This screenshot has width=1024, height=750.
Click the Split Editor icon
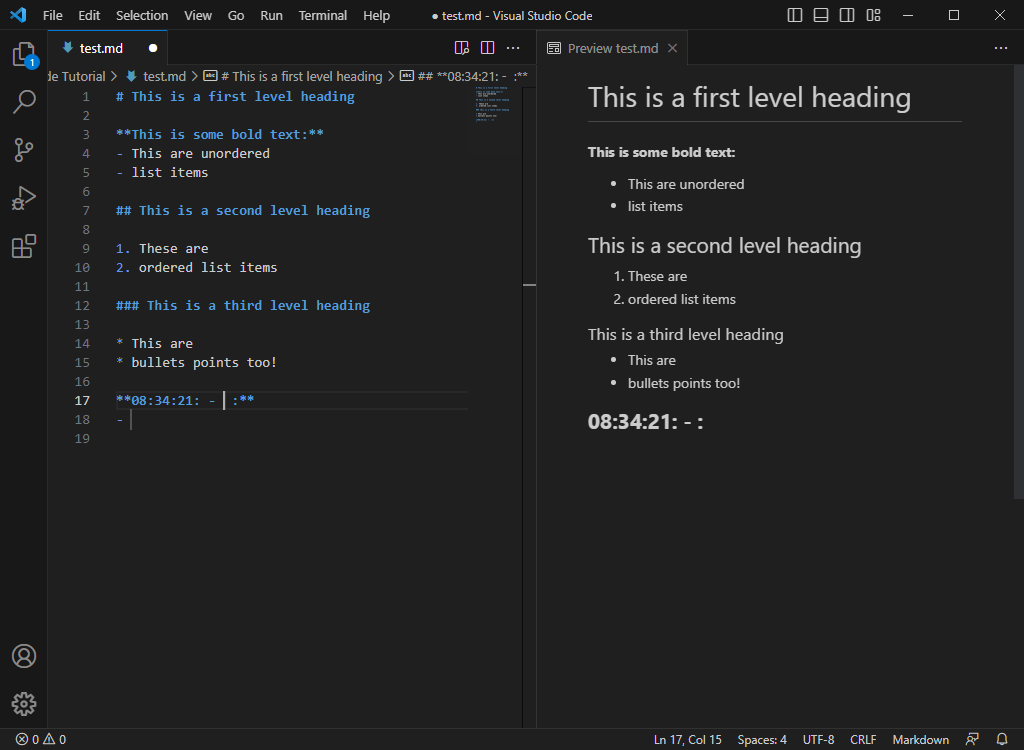[x=487, y=47]
